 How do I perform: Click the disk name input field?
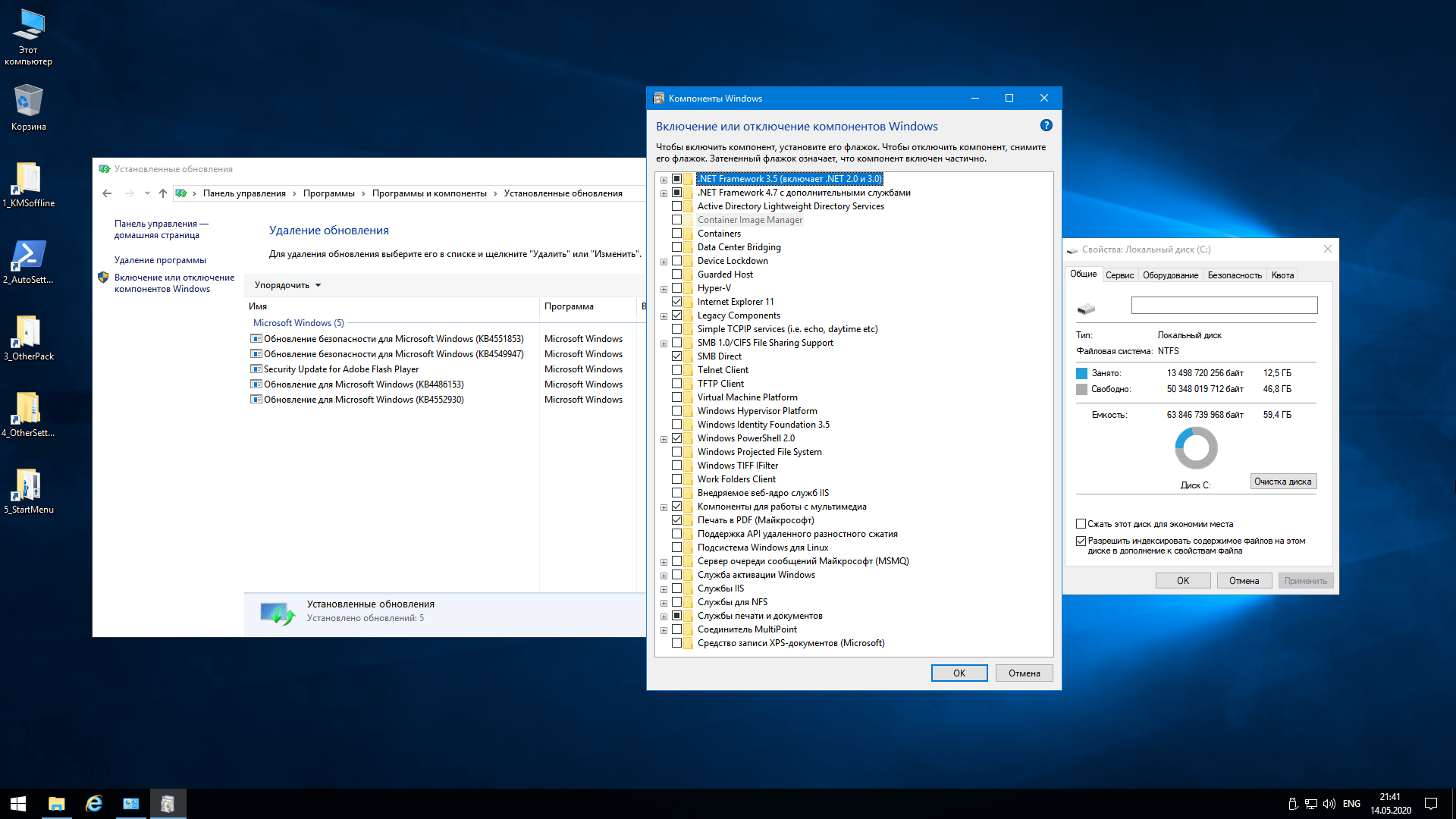(1224, 306)
